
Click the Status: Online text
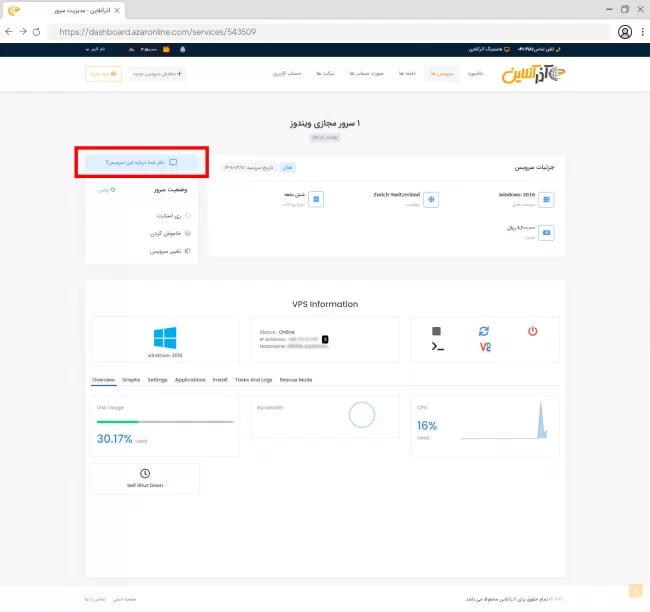tap(277, 332)
